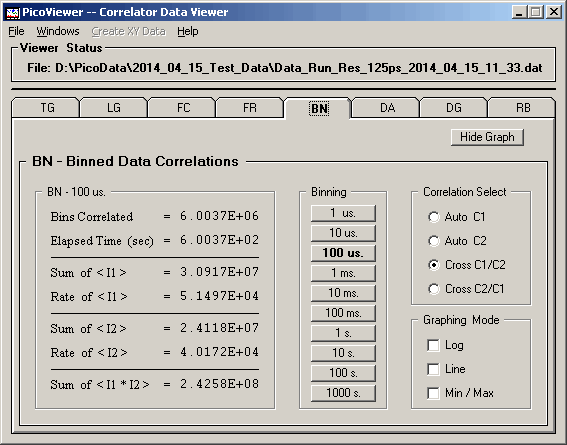Set binning to 10 ms.

pos(343,293)
